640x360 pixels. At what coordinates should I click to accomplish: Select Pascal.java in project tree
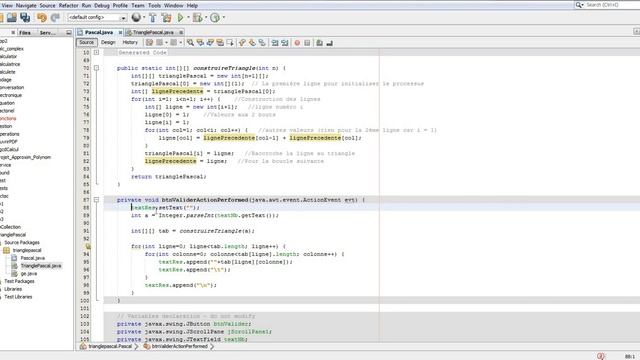(x=33, y=258)
